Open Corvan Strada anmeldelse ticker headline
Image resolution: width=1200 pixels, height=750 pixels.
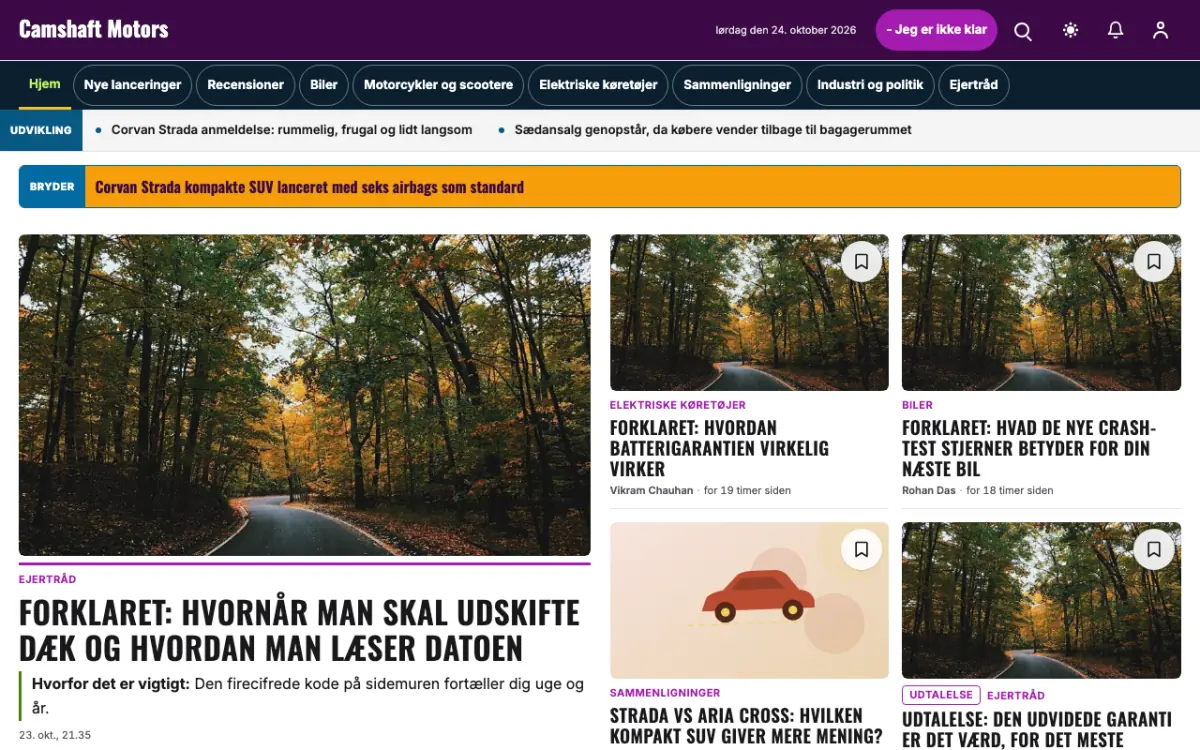292,130
